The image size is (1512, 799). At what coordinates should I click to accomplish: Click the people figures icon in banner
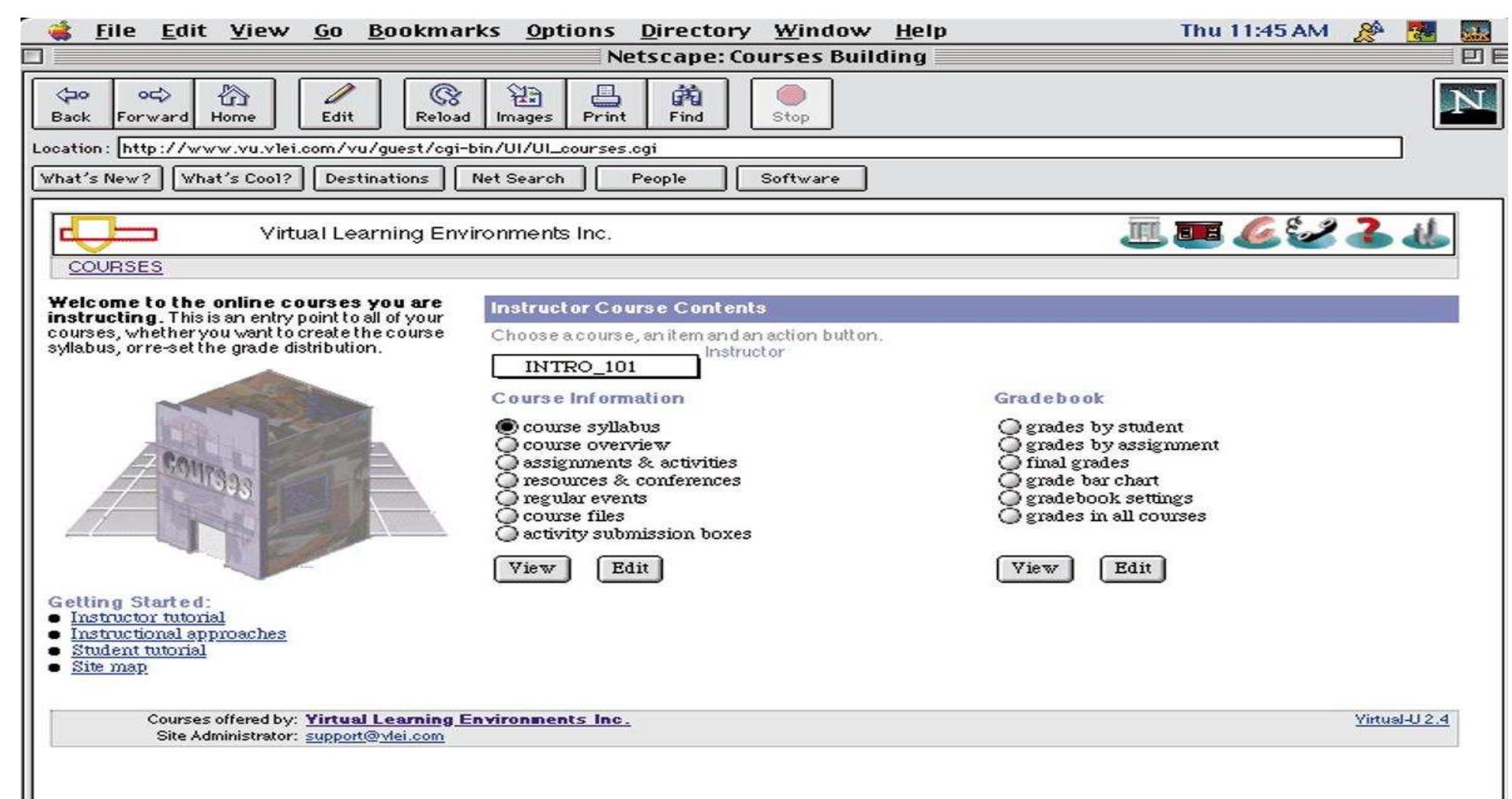pos(1425,233)
